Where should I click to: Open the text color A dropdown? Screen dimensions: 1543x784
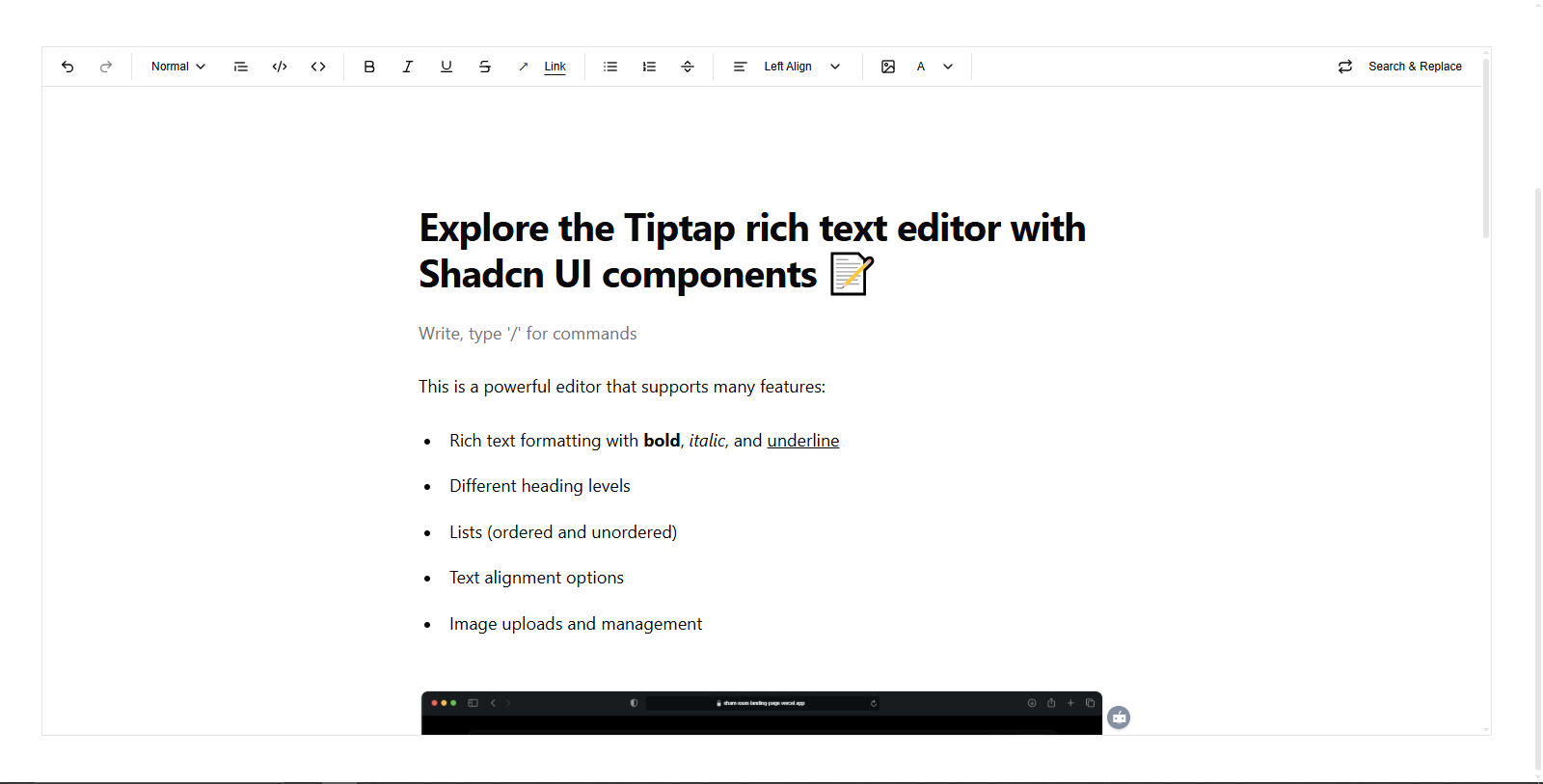(934, 67)
